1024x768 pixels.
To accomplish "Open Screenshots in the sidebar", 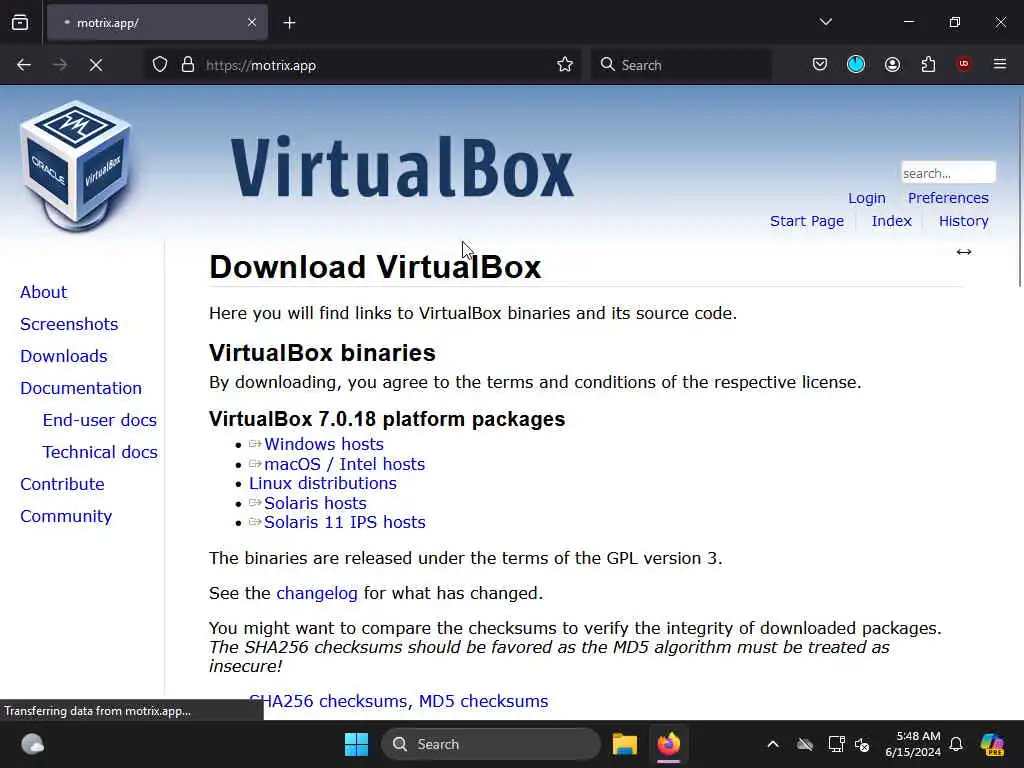I will [x=69, y=324].
